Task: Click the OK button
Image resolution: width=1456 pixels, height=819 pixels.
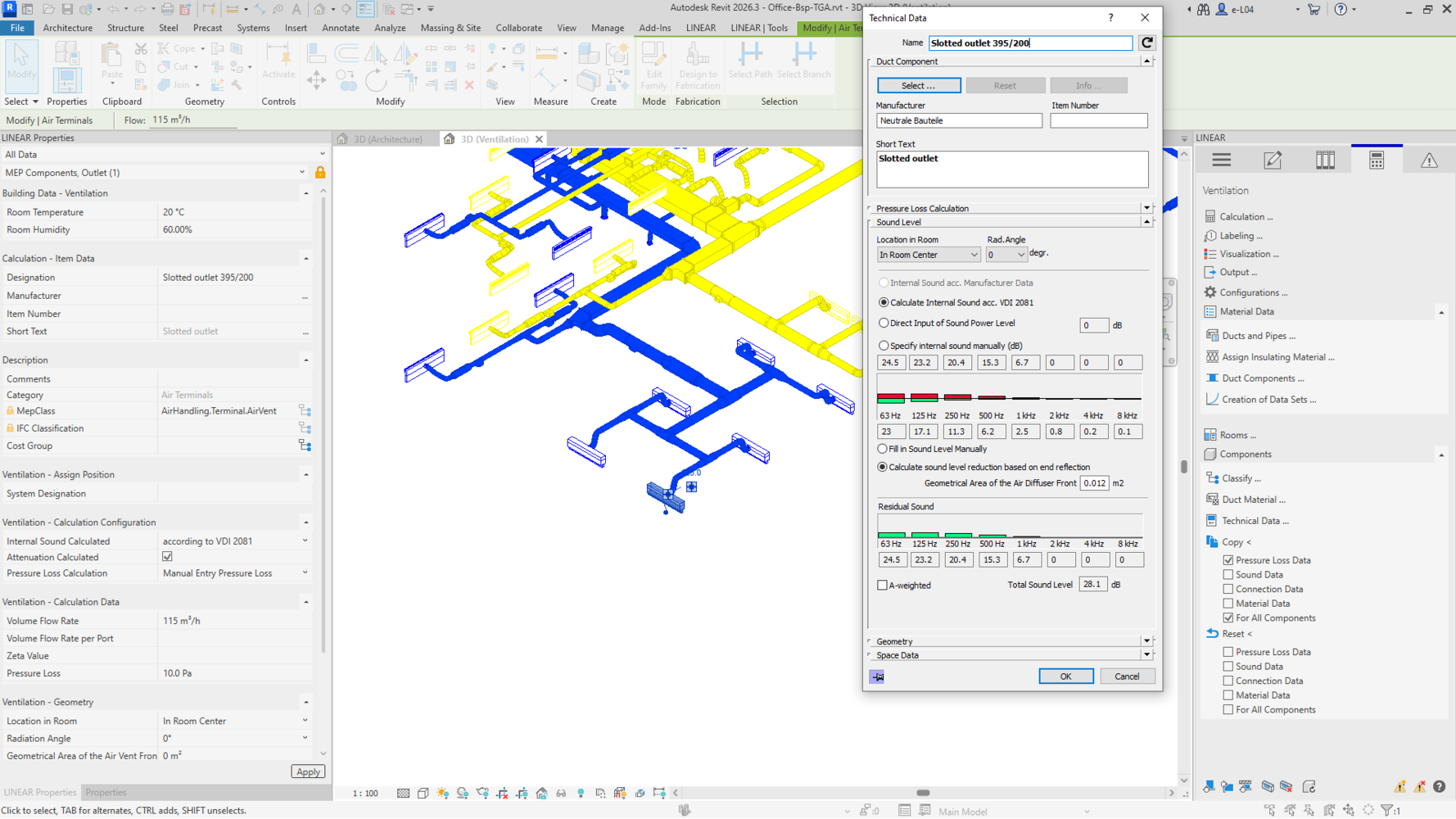Action: [1065, 676]
